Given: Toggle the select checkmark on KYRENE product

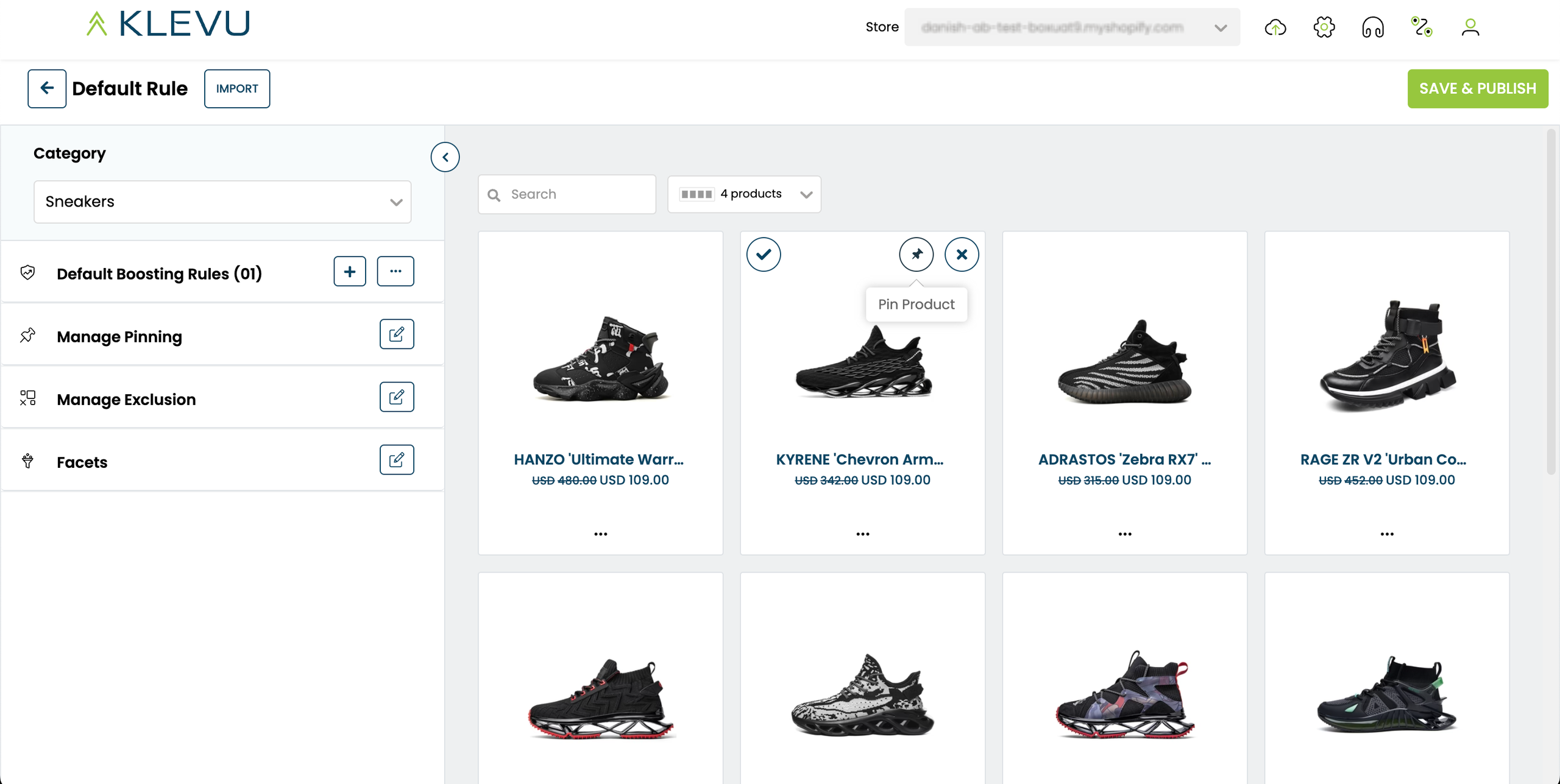Looking at the screenshot, I should 764,255.
